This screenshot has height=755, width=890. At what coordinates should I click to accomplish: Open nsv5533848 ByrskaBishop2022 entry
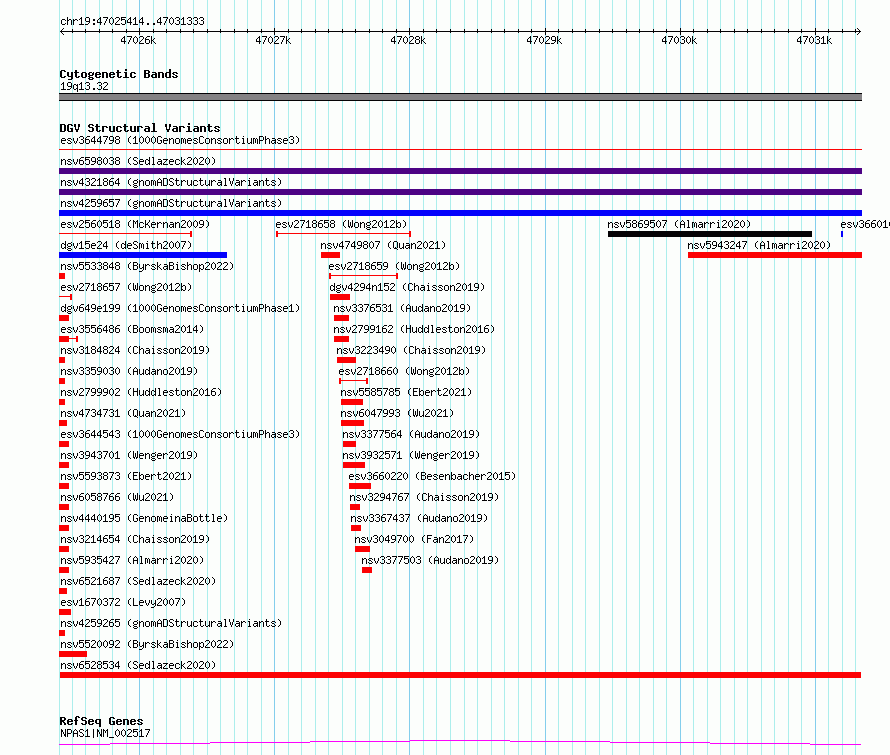(147, 266)
